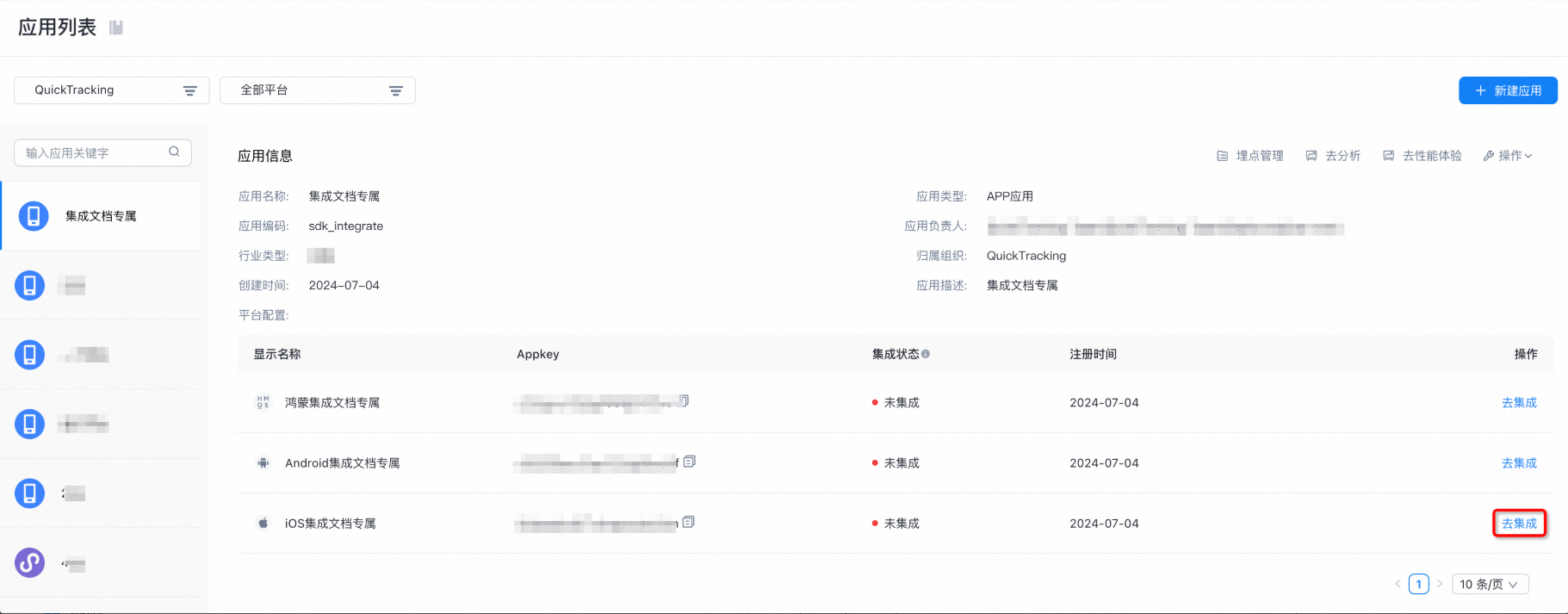Click the Apple iOS platform icon
The height and width of the screenshot is (614, 1568).
pyautogui.click(x=263, y=523)
